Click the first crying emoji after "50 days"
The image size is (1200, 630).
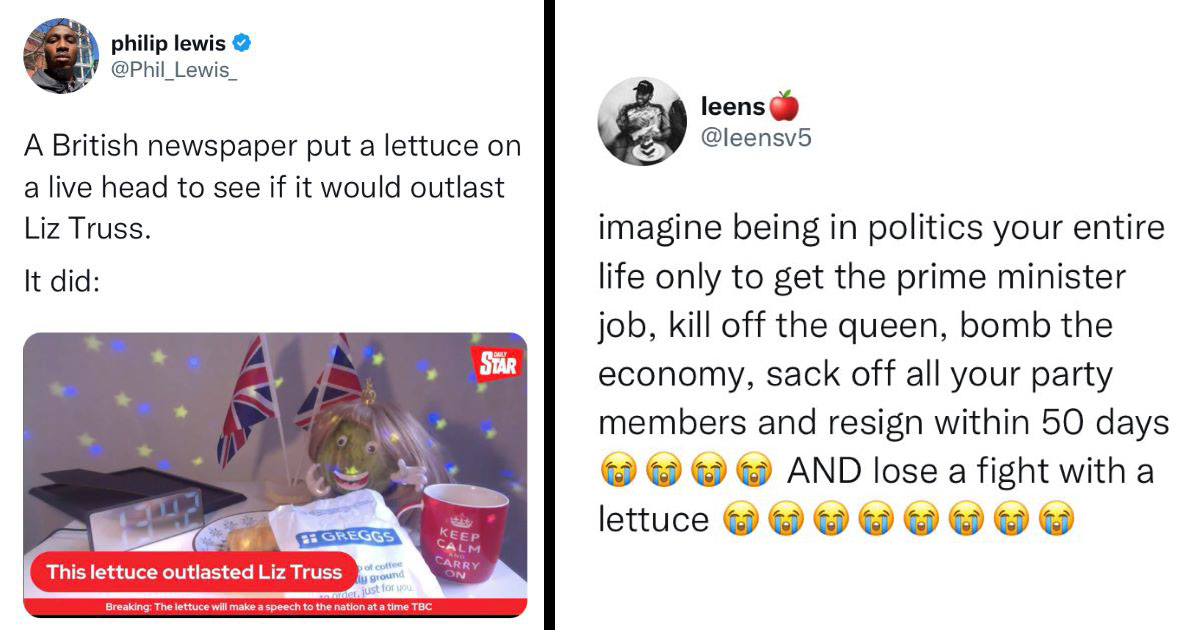(615, 468)
